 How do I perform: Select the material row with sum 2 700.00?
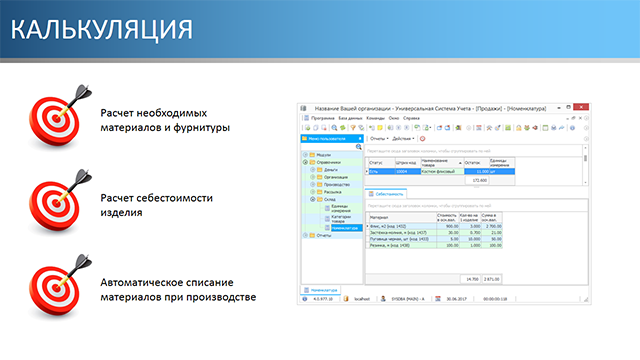[x=435, y=226]
